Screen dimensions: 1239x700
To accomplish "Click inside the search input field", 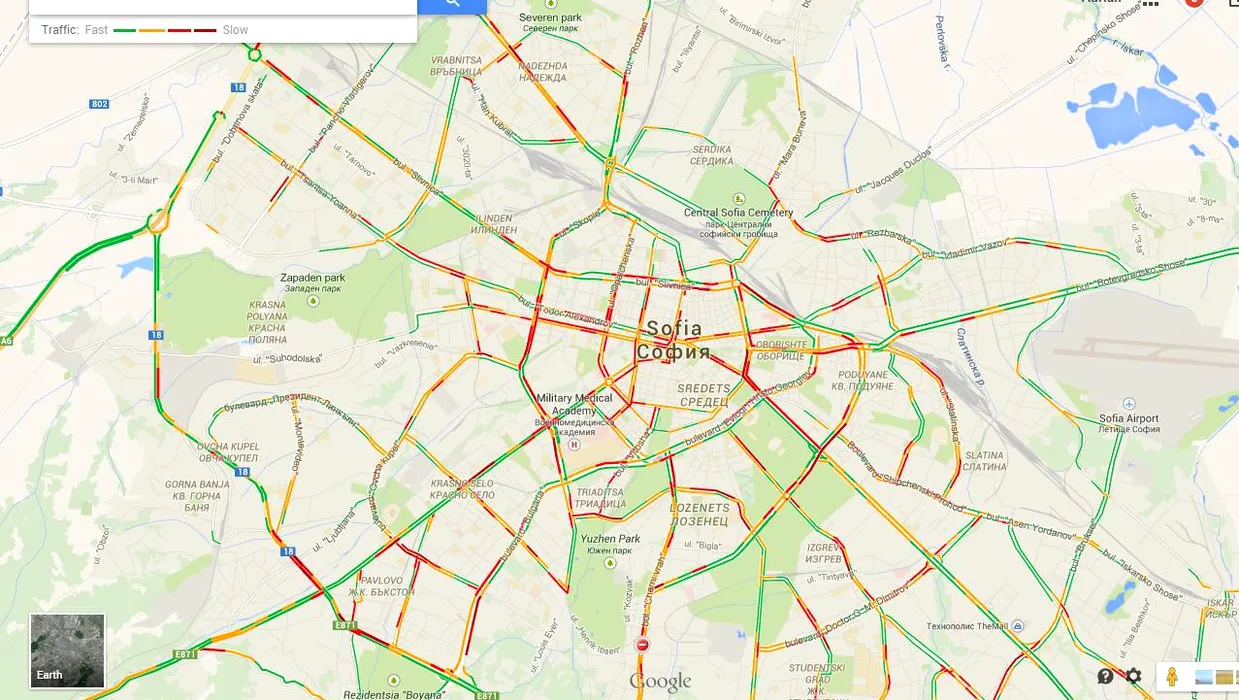I will click(223, 4).
